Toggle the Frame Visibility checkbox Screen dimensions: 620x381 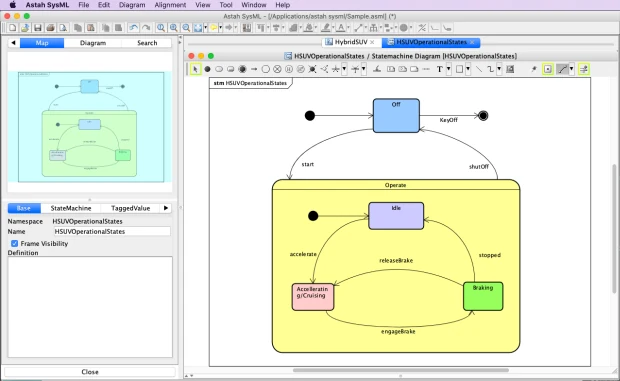(15, 243)
